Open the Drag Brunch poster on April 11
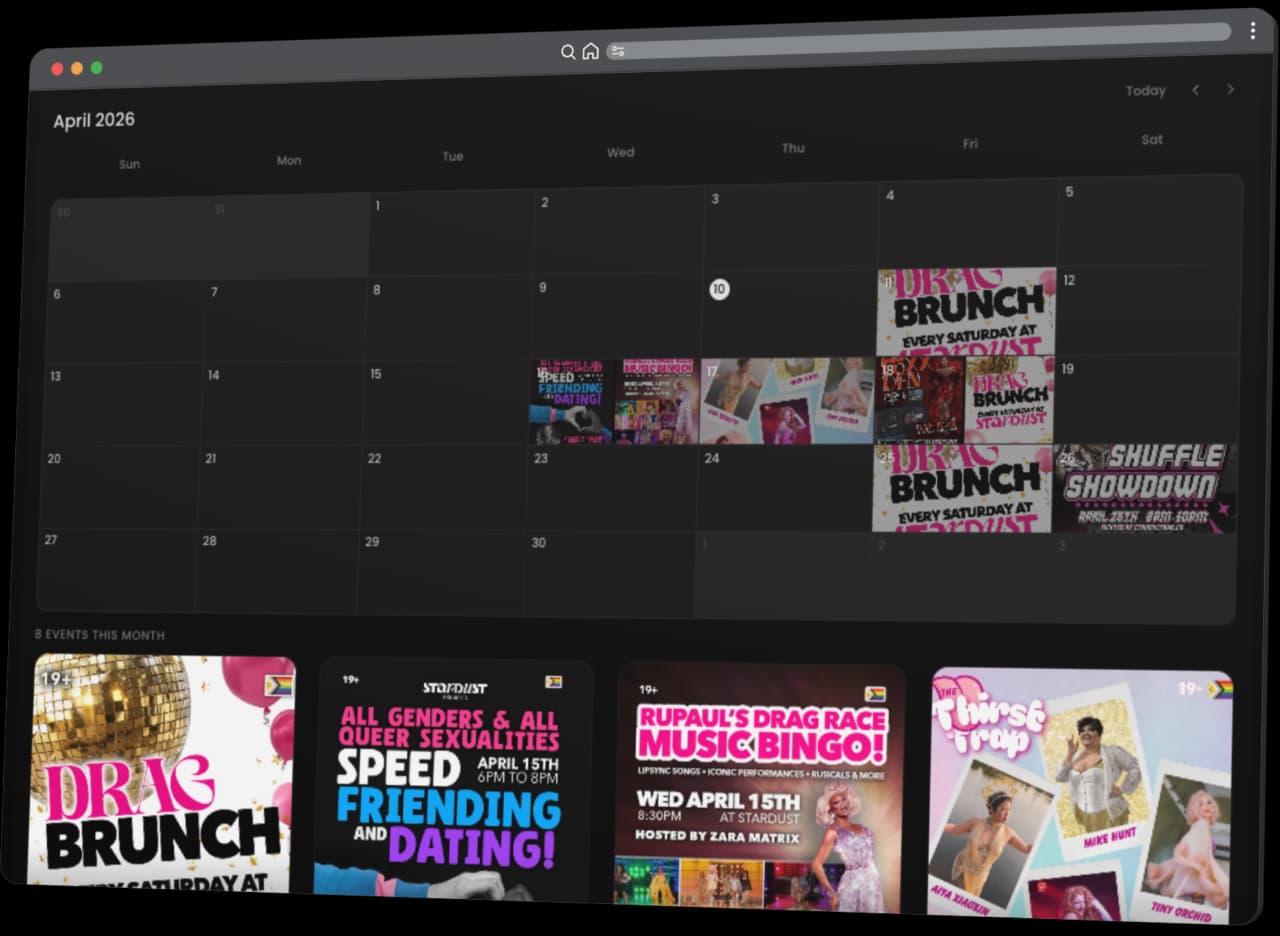Screen dimensions: 1280x936 (x=965, y=310)
